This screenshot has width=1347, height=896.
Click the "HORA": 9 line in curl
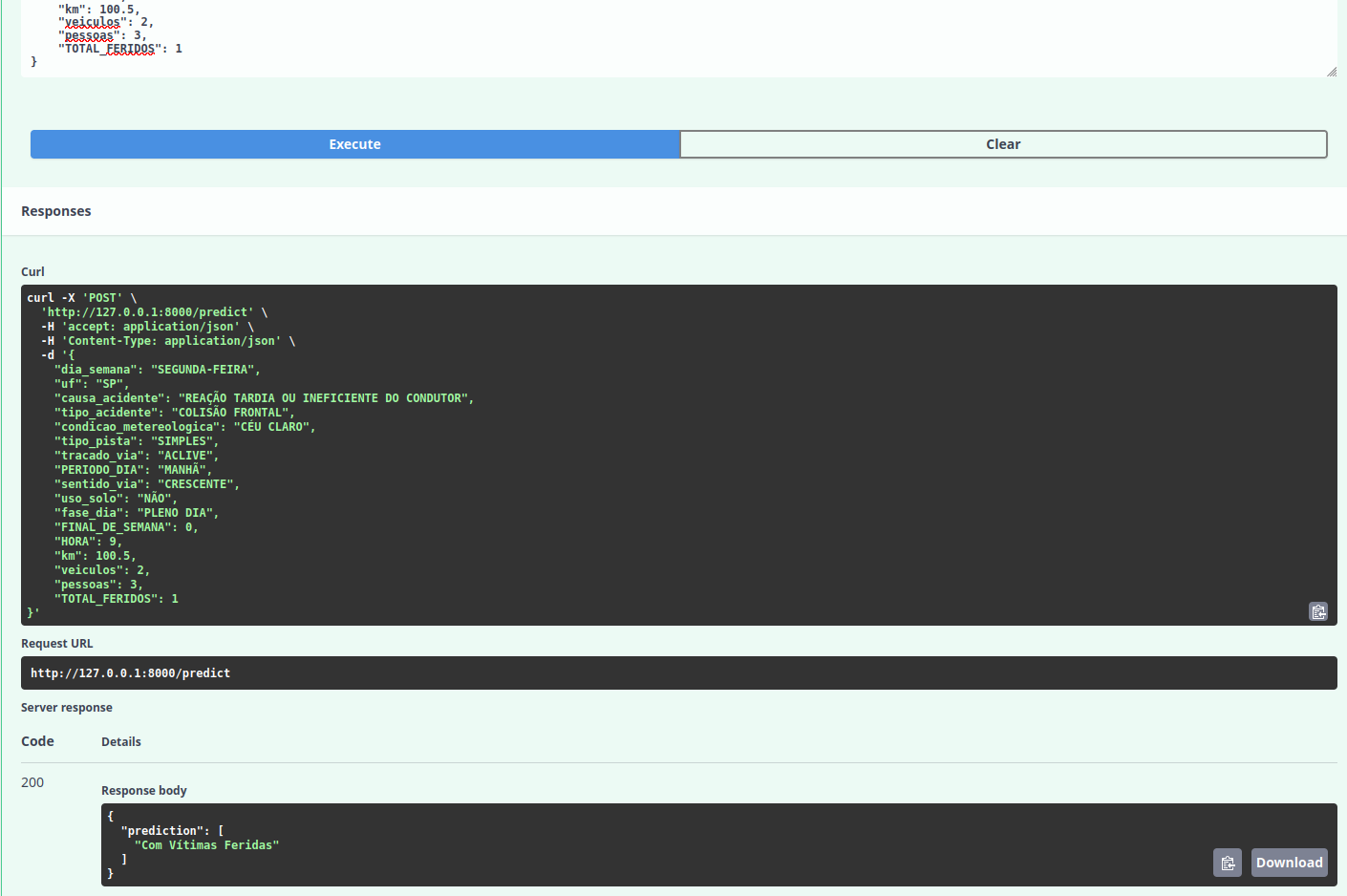point(88,542)
